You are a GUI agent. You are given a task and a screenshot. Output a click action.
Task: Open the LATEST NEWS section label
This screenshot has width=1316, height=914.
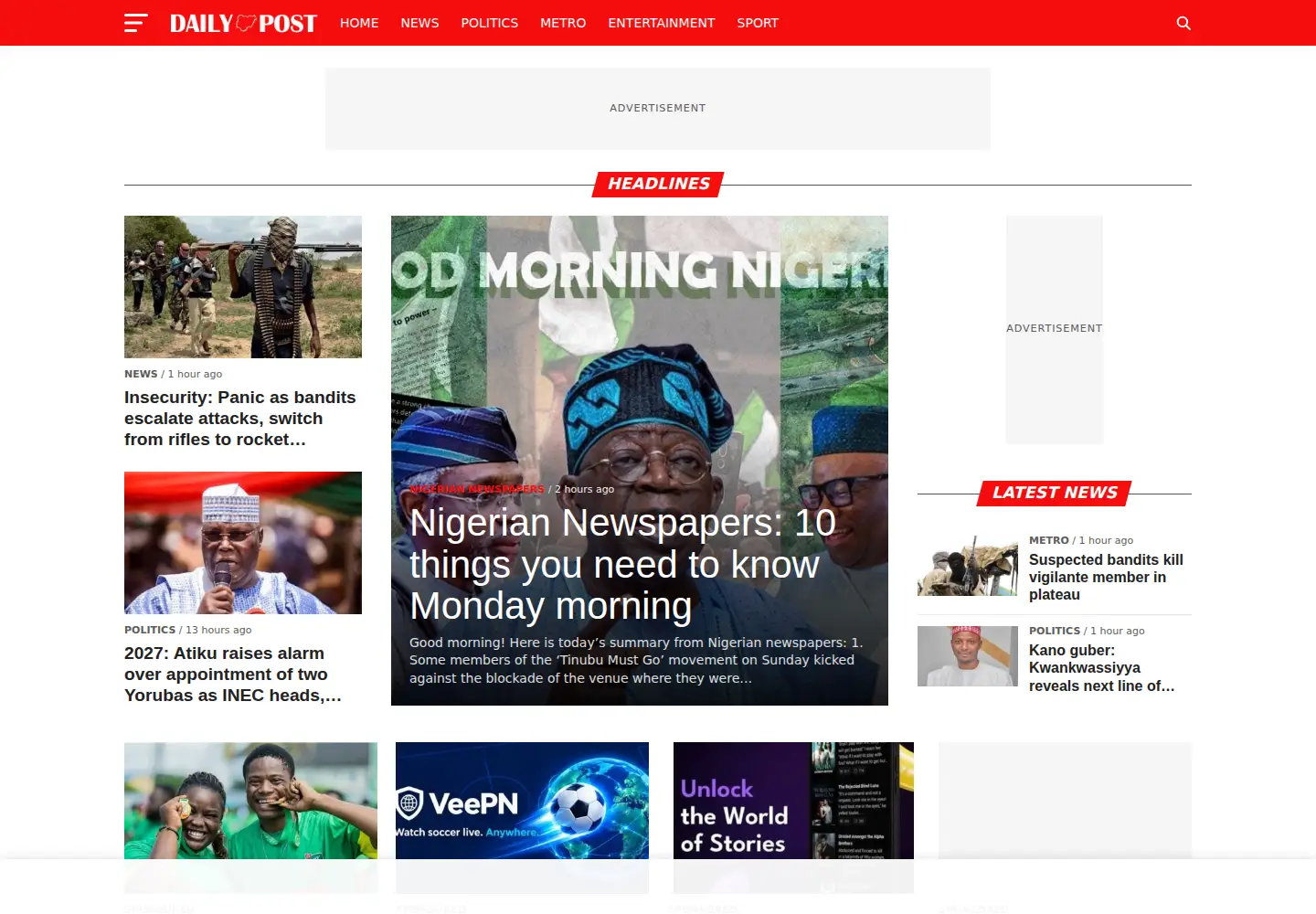tap(1055, 493)
